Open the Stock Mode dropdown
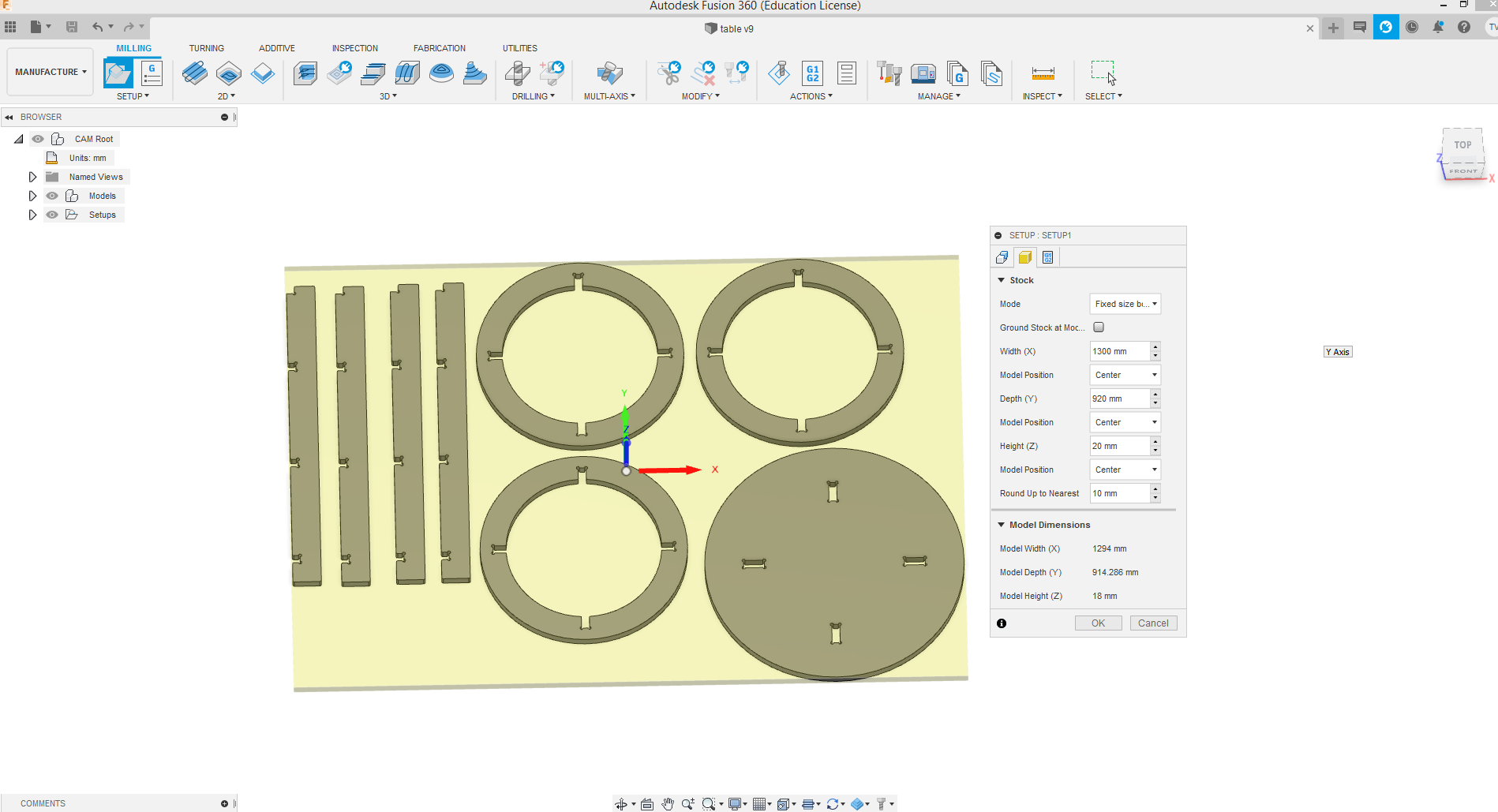The image size is (1498, 812). tap(1125, 304)
